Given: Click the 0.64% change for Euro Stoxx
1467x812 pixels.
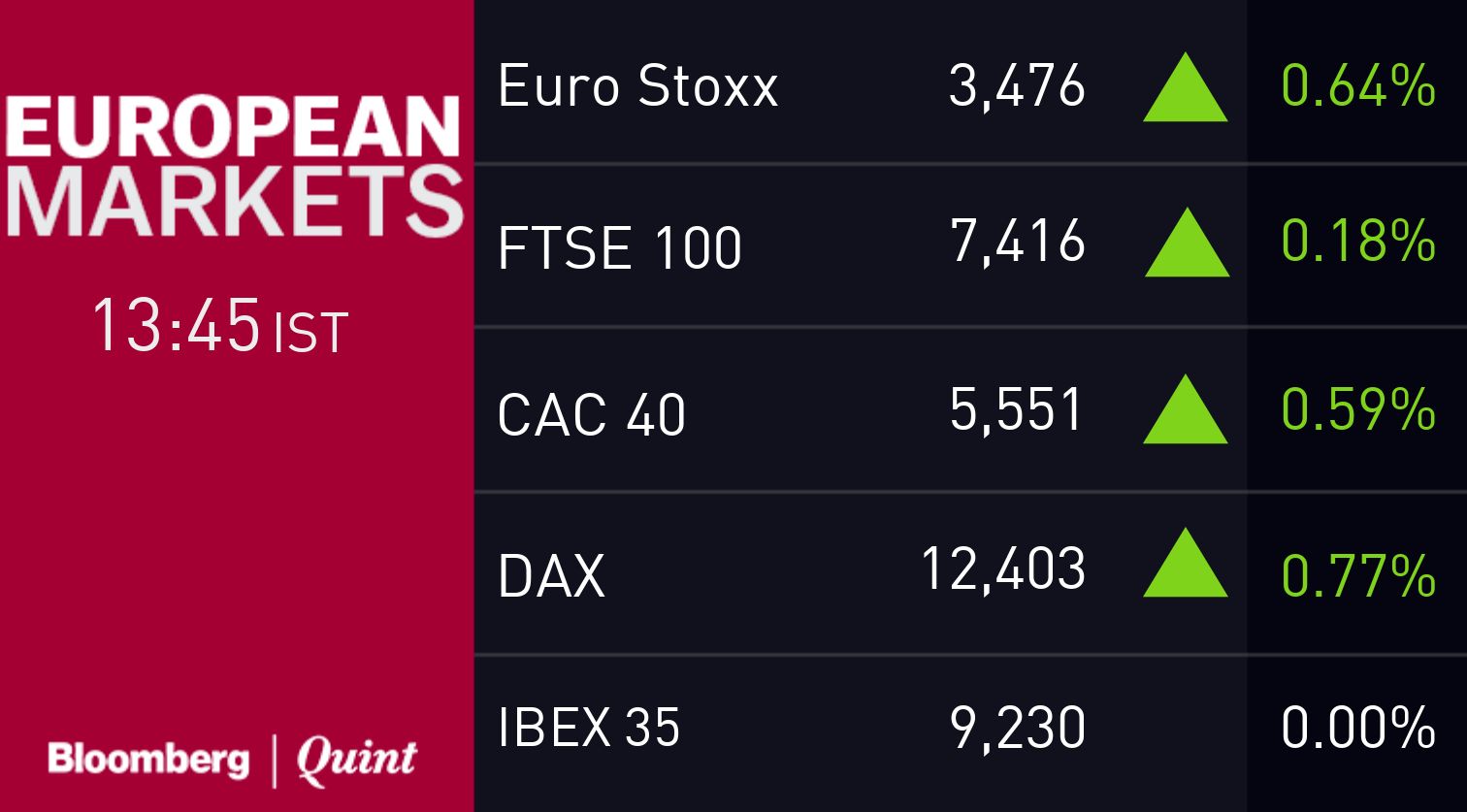Looking at the screenshot, I should tap(1357, 86).
